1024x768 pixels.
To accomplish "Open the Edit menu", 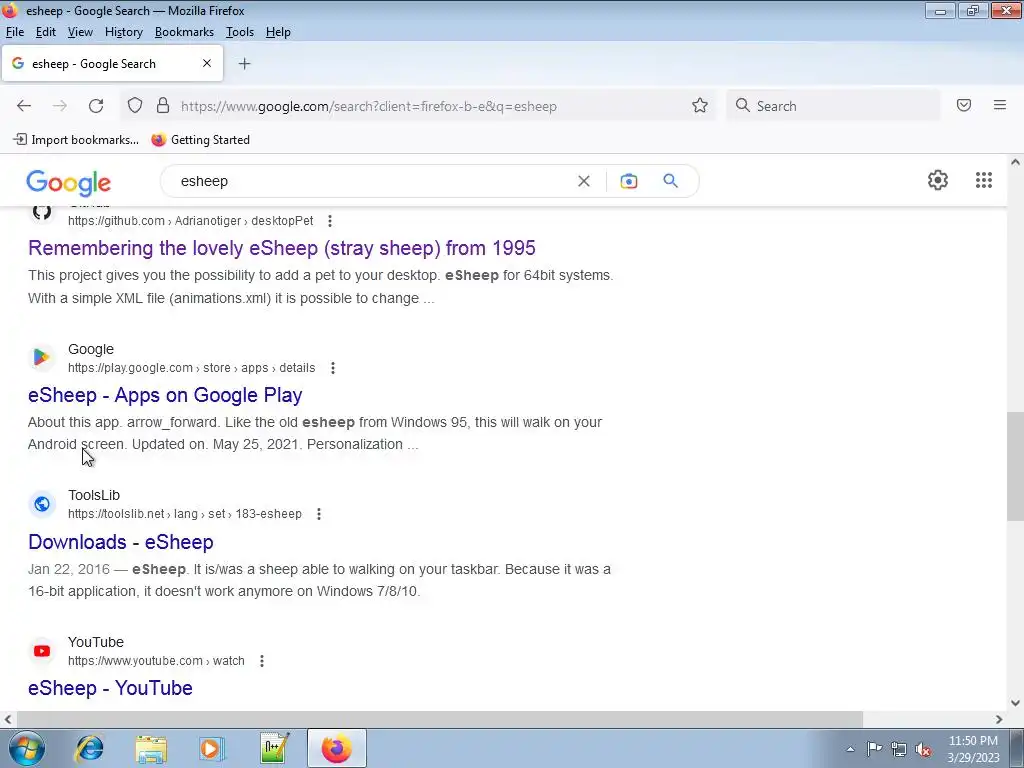I will tap(46, 32).
